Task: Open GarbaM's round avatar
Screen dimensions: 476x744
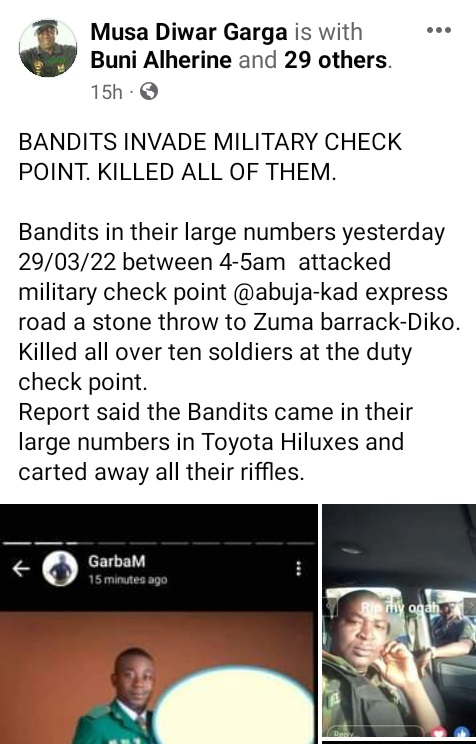Action: tap(60, 568)
